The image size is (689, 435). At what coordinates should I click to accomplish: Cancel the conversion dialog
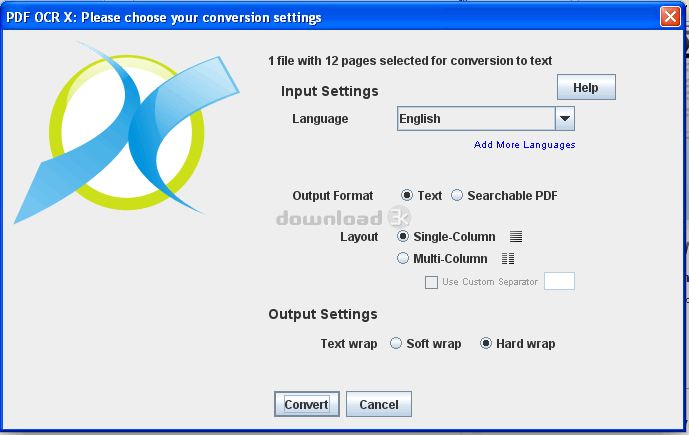[379, 404]
